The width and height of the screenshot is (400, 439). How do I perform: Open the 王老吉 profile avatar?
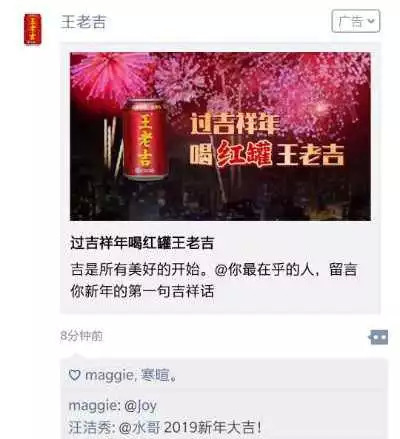pos(32,29)
